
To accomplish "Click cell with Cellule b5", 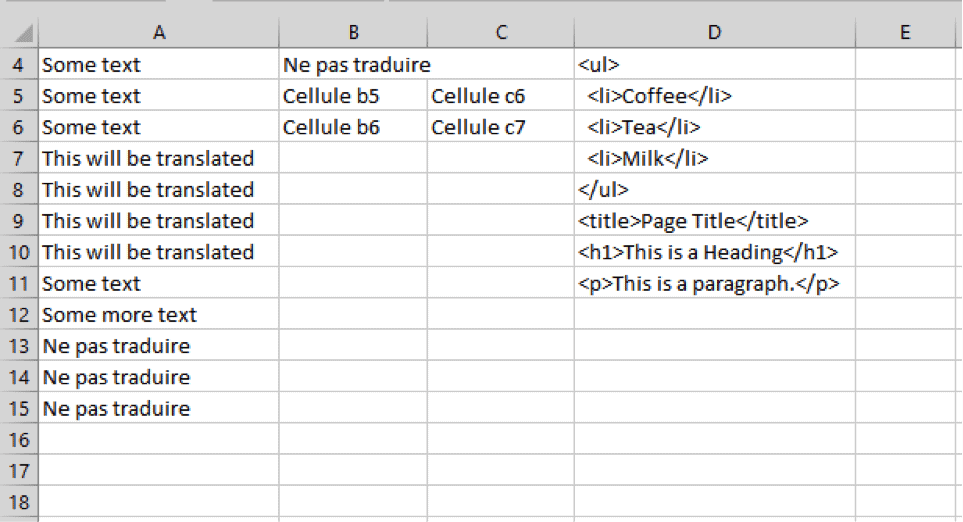I will click(x=353, y=96).
